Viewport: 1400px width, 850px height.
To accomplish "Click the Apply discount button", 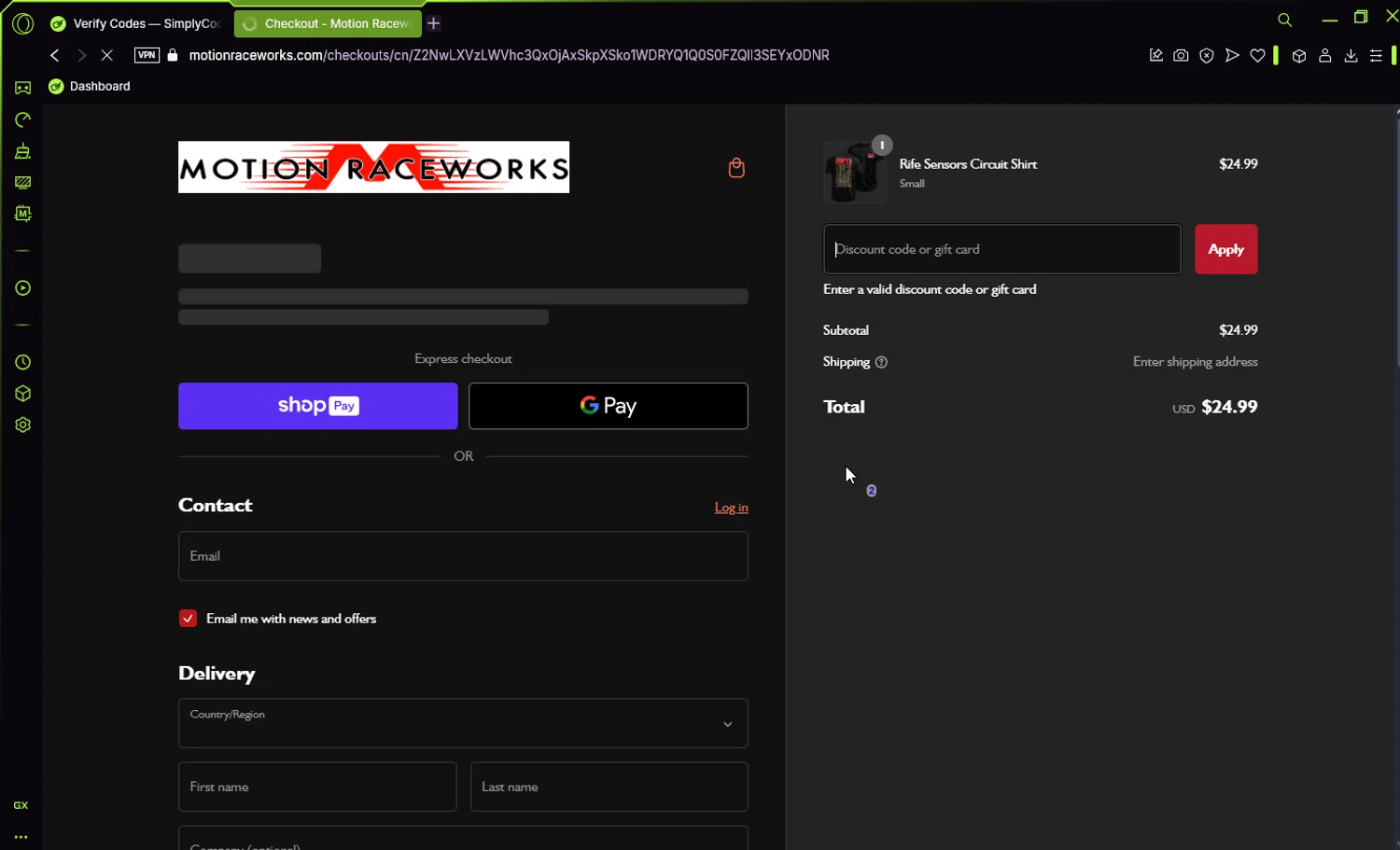I will (x=1225, y=249).
